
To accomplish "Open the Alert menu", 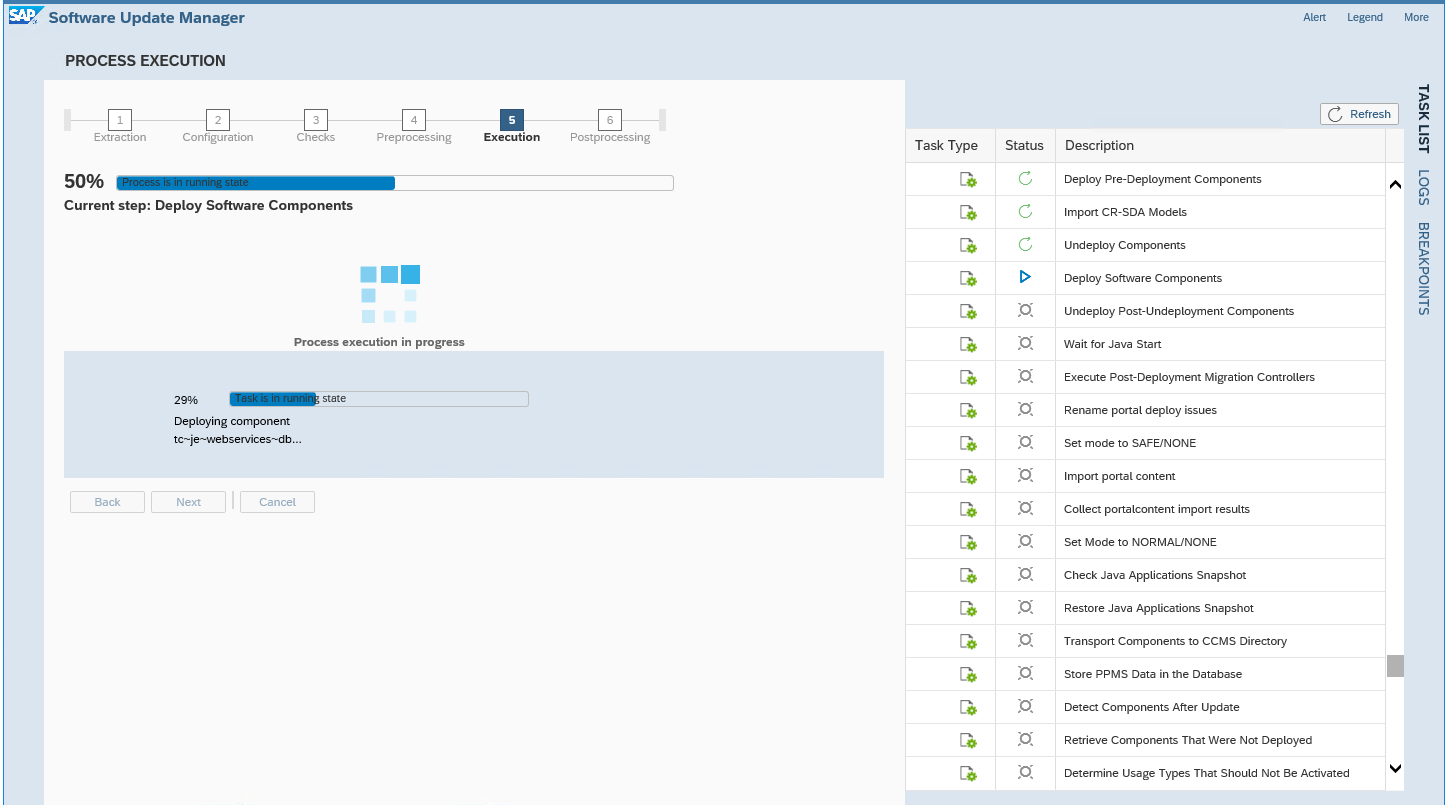I will point(1314,17).
